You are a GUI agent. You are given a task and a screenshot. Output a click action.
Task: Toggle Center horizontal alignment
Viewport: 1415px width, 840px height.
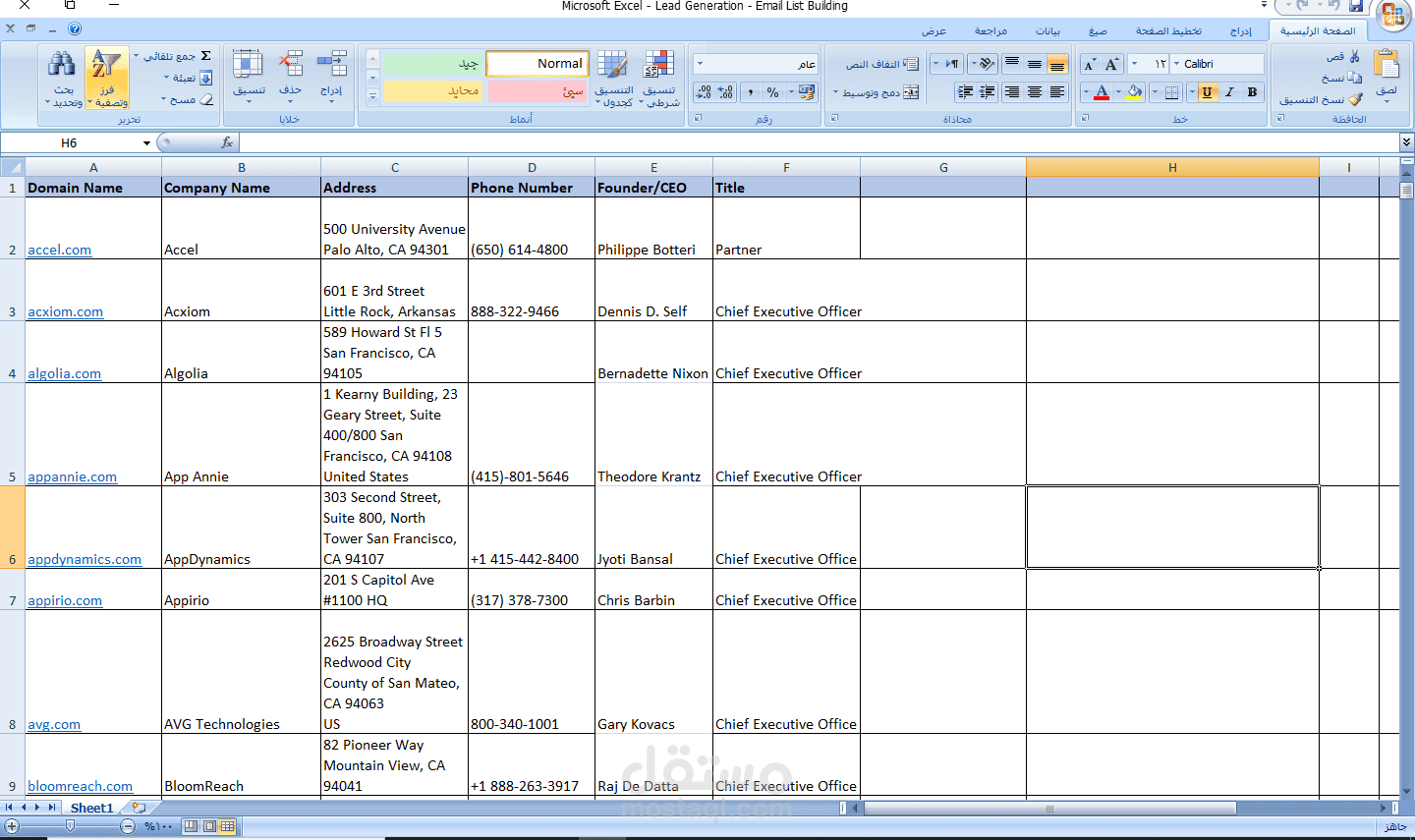coord(1035,92)
